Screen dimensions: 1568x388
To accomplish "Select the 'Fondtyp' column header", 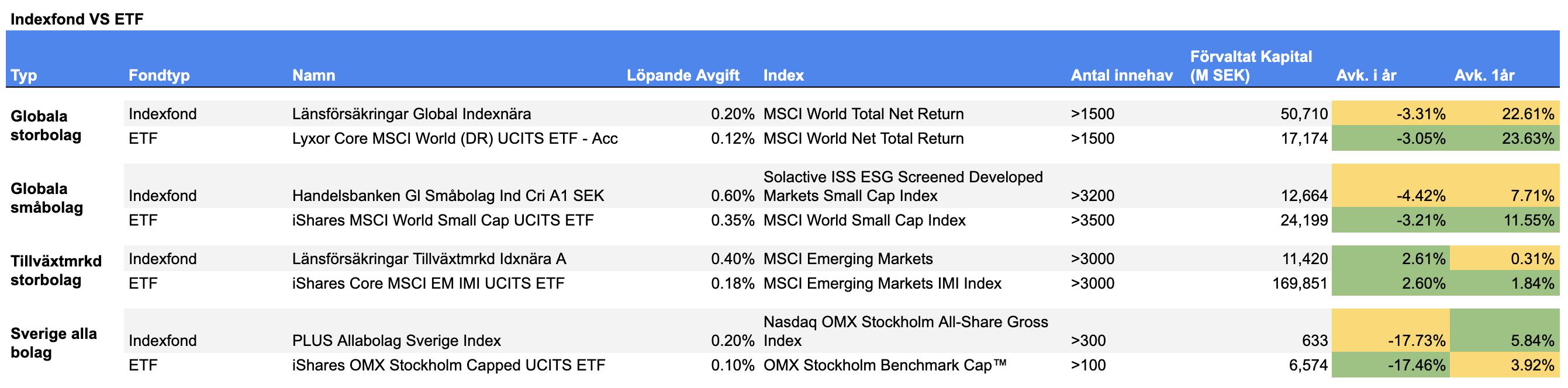I will point(159,75).
